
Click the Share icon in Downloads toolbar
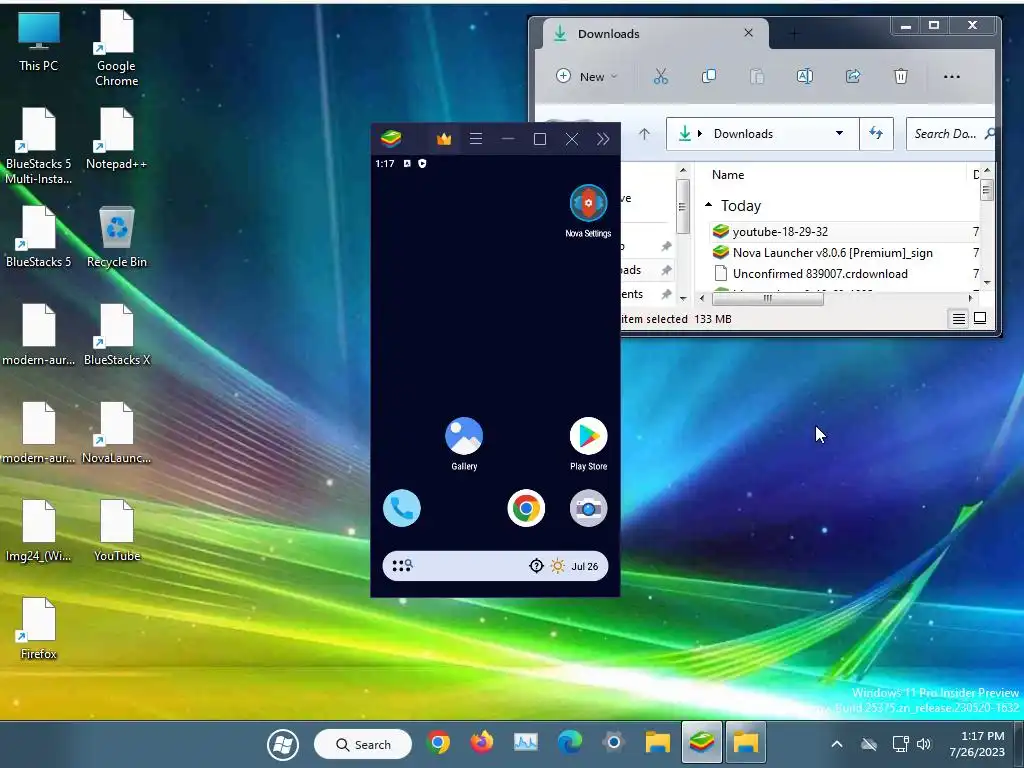(853, 76)
